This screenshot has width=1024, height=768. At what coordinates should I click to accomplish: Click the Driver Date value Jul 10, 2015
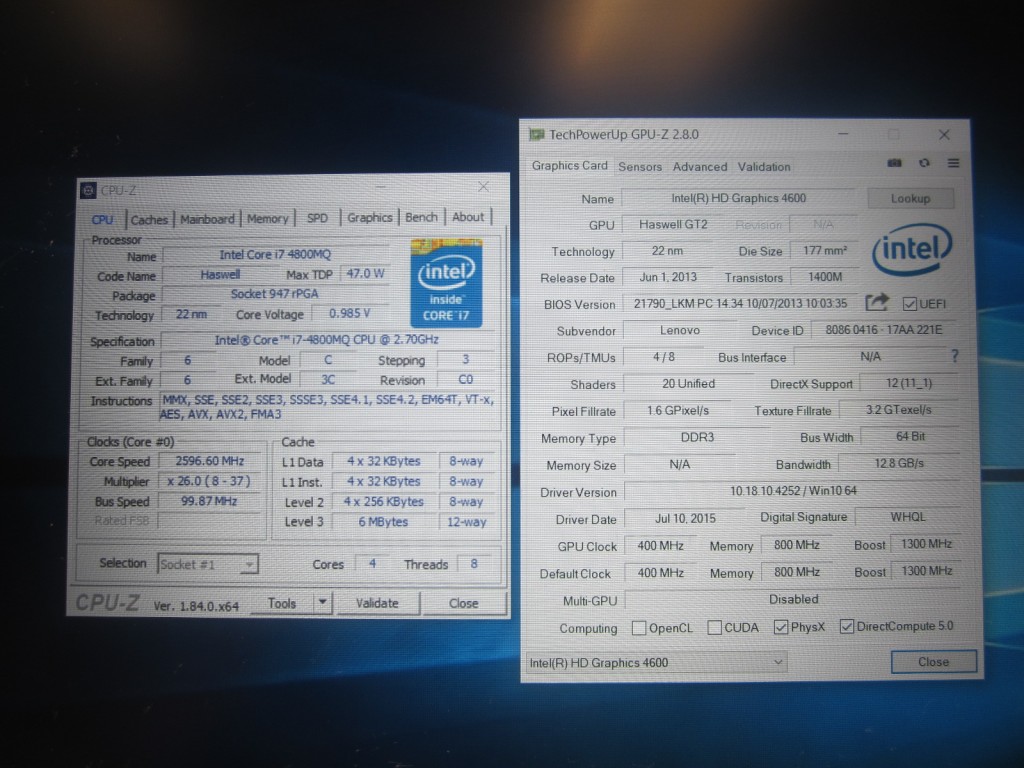(x=686, y=519)
